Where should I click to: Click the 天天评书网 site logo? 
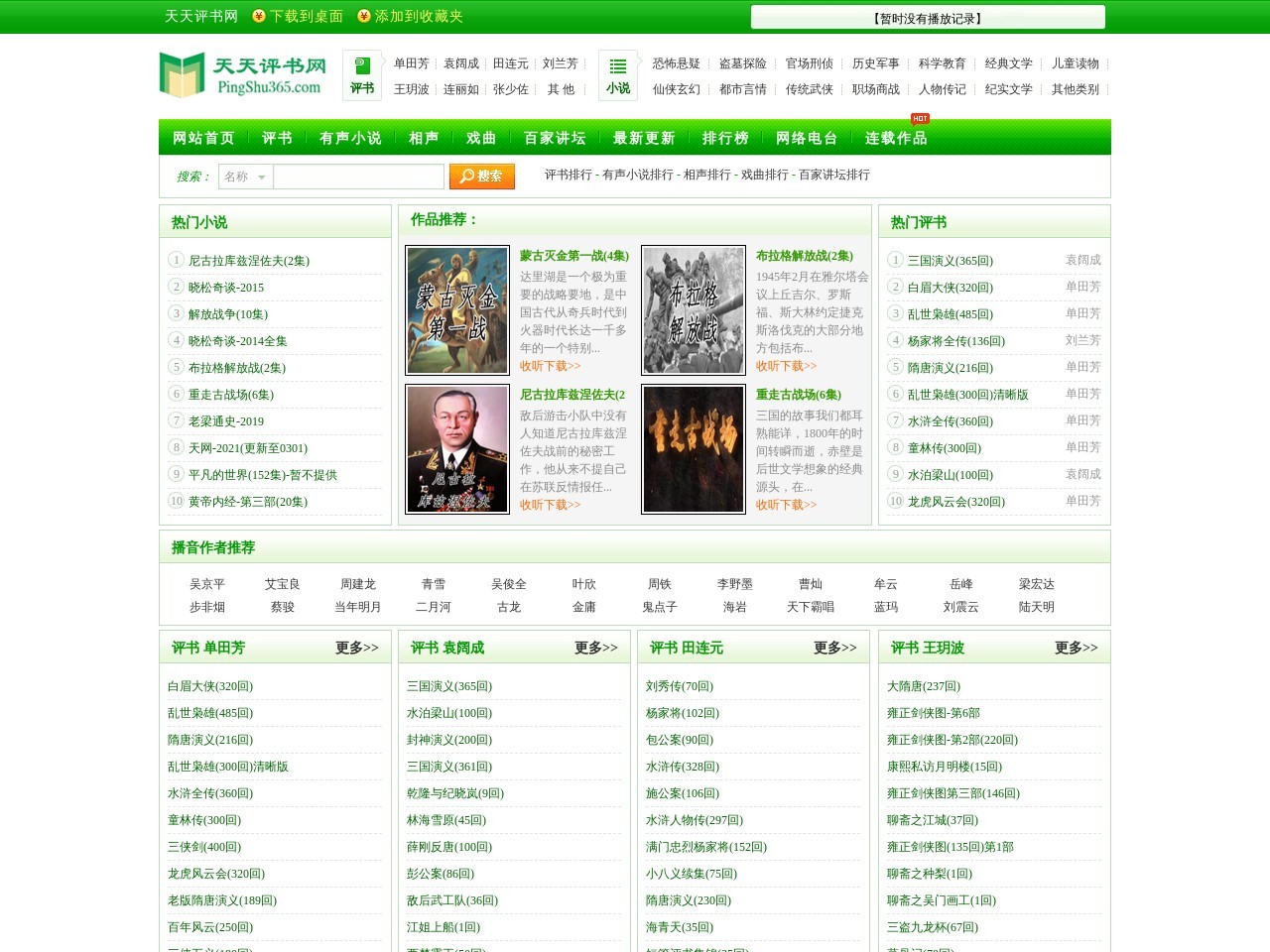tap(243, 76)
